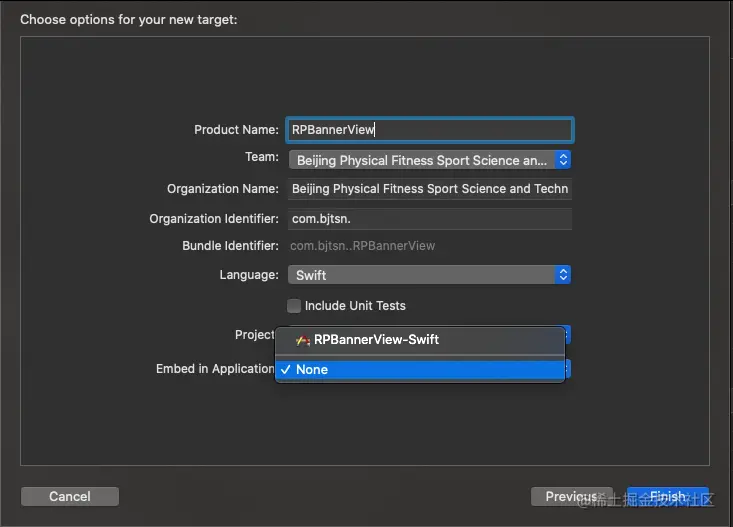733x527 pixels.
Task: Click the Team popup up-down arrows
Action: click(563, 160)
